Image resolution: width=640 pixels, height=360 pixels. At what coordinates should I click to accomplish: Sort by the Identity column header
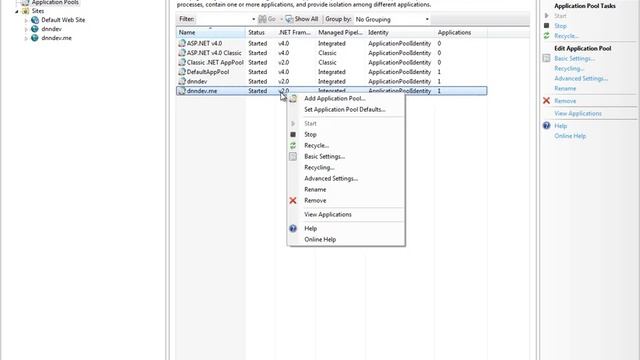click(x=400, y=32)
